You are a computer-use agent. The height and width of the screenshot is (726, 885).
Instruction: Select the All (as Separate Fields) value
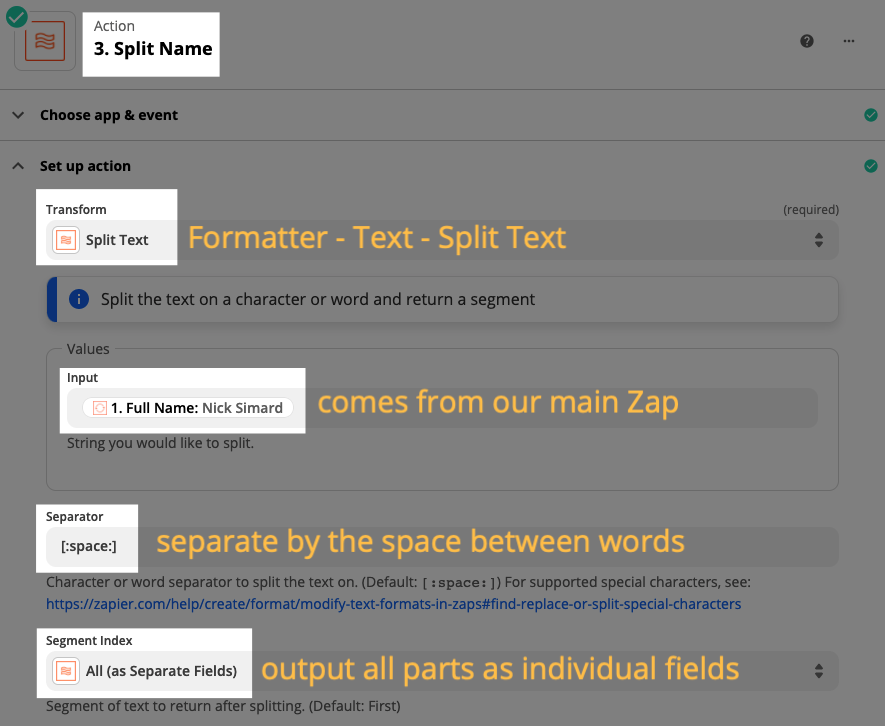coord(161,671)
